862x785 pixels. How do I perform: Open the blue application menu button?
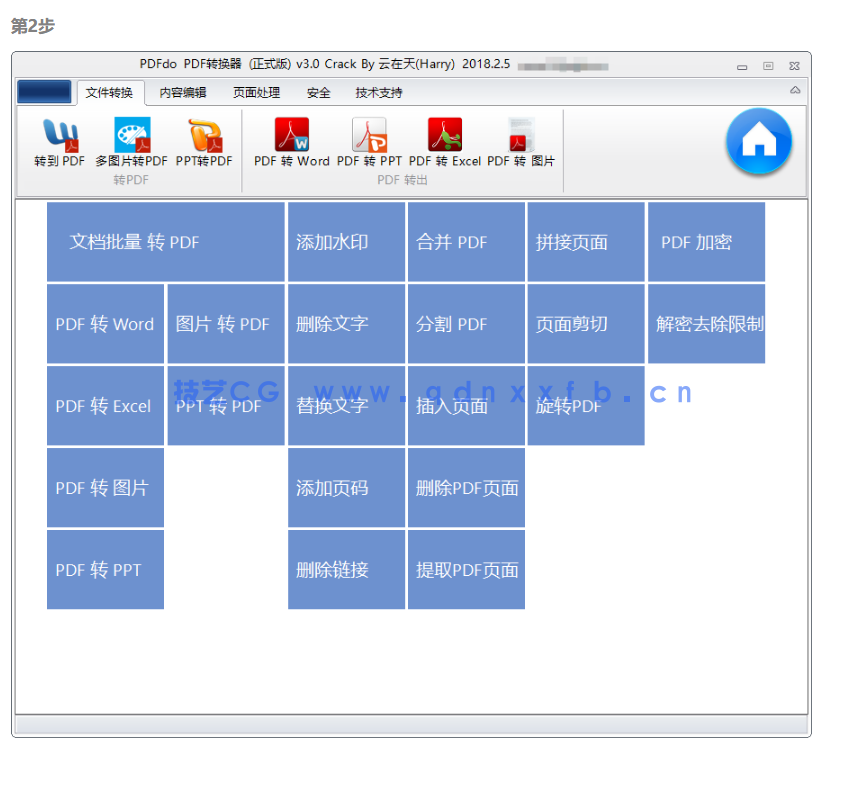tap(44, 91)
